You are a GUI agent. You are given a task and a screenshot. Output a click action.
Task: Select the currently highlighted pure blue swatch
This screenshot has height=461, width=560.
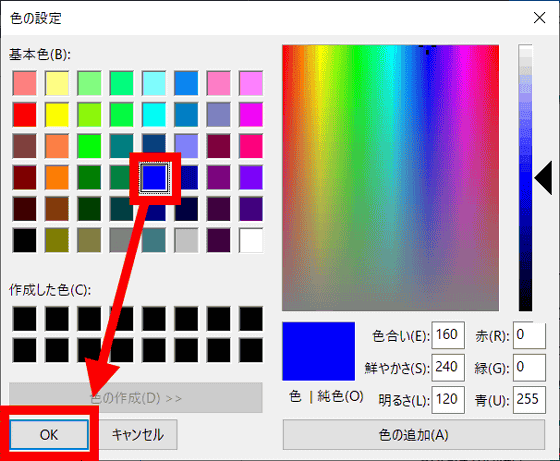154,177
